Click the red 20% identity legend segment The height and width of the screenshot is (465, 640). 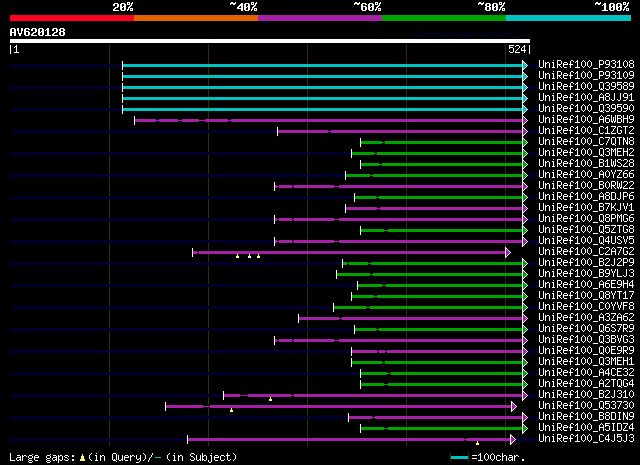click(x=72, y=18)
